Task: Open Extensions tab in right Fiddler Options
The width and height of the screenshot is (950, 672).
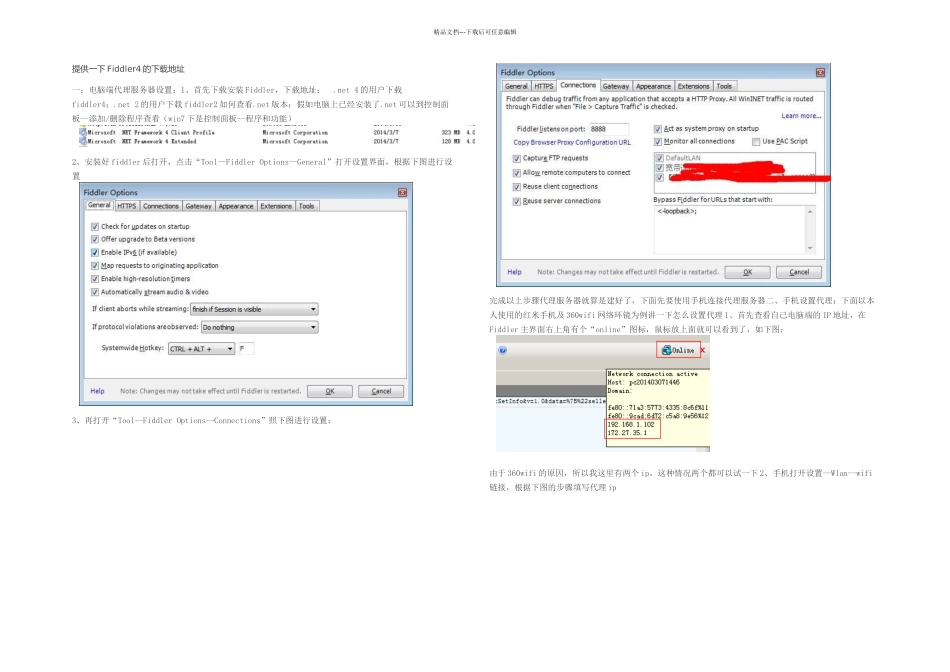Action: tap(693, 87)
